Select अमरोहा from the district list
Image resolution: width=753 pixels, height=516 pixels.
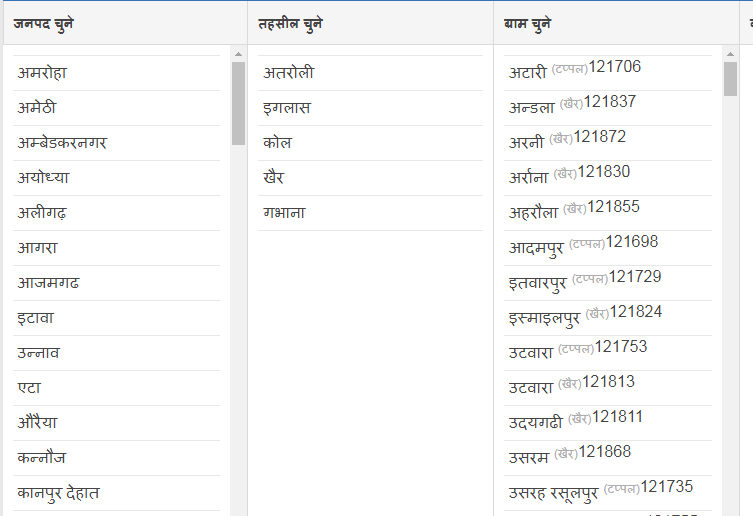pyautogui.click(x=42, y=73)
